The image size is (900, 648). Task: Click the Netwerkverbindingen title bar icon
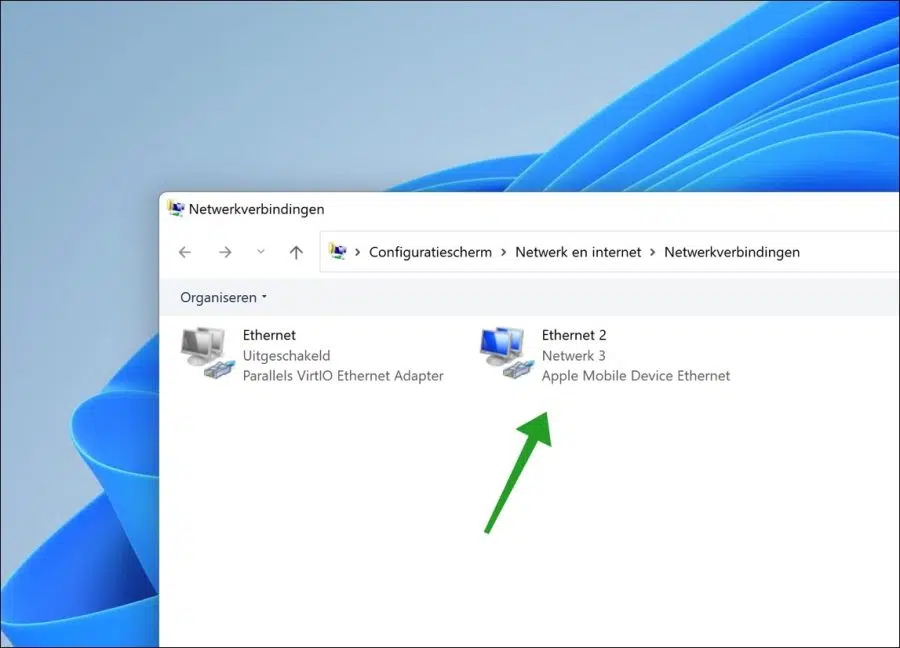pos(176,208)
